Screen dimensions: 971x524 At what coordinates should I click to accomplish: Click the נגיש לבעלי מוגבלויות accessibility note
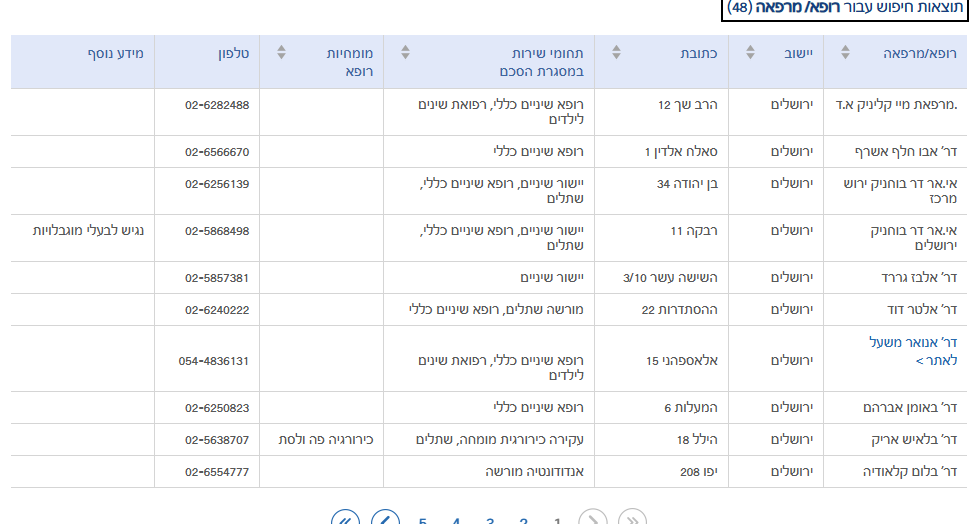click(x=89, y=230)
